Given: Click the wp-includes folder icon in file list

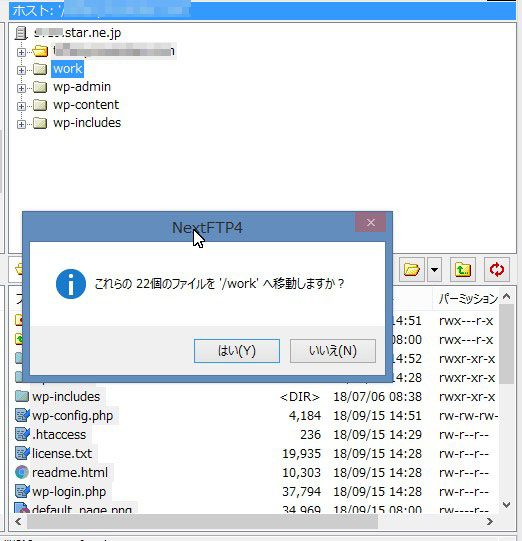Looking at the screenshot, I should coord(22,396).
